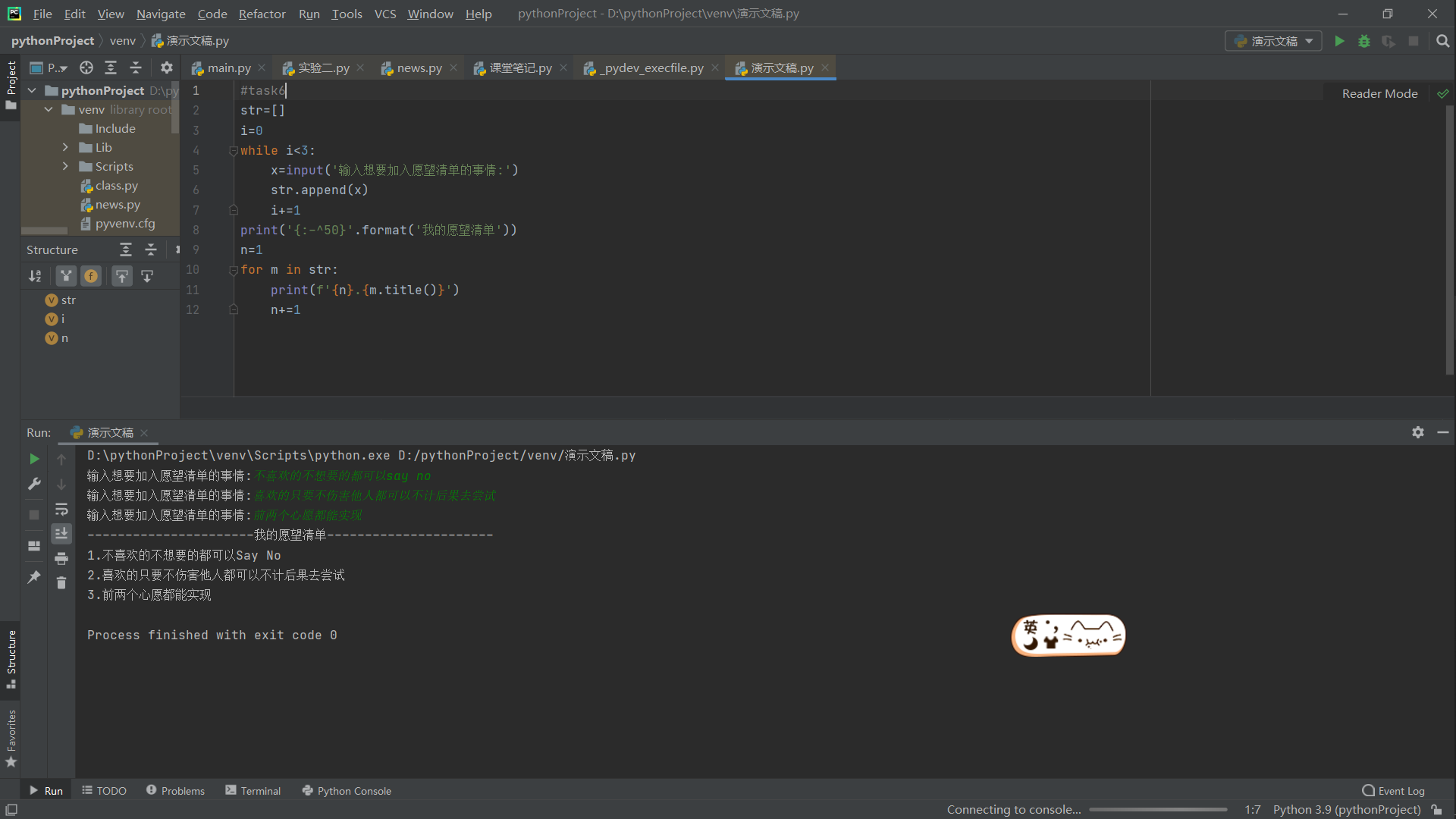Toggle soft-wrap in Run console
Image resolution: width=1456 pixels, height=819 pixels.
[61, 510]
